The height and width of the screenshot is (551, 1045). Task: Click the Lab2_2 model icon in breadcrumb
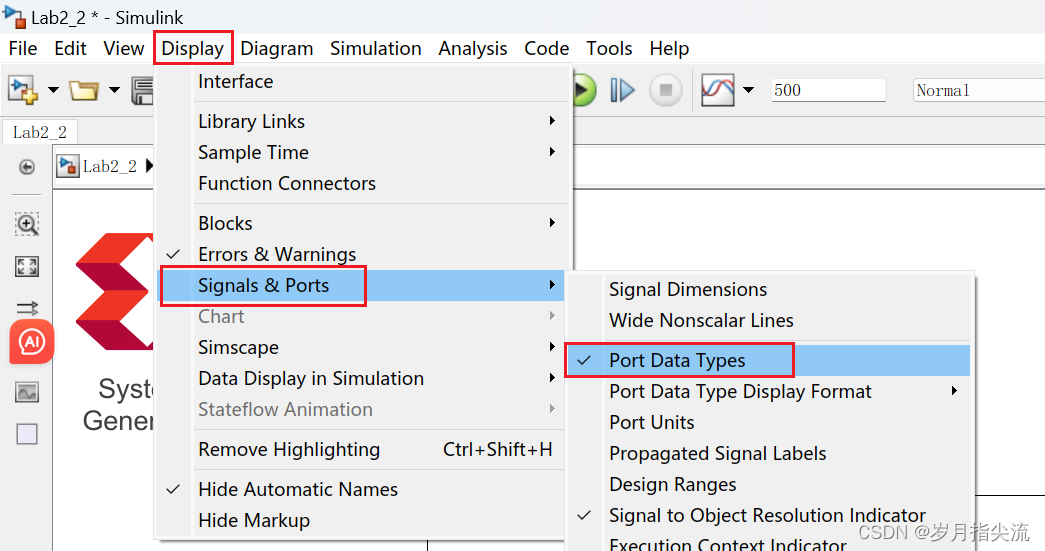coord(67,166)
